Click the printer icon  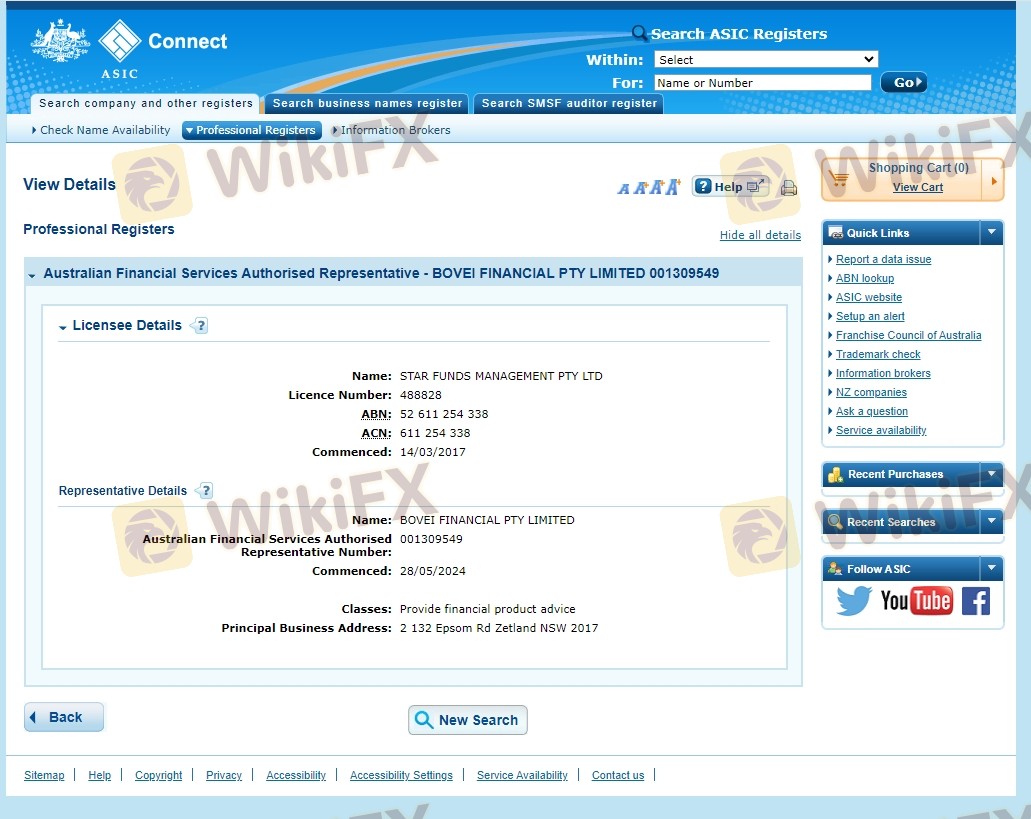point(789,188)
